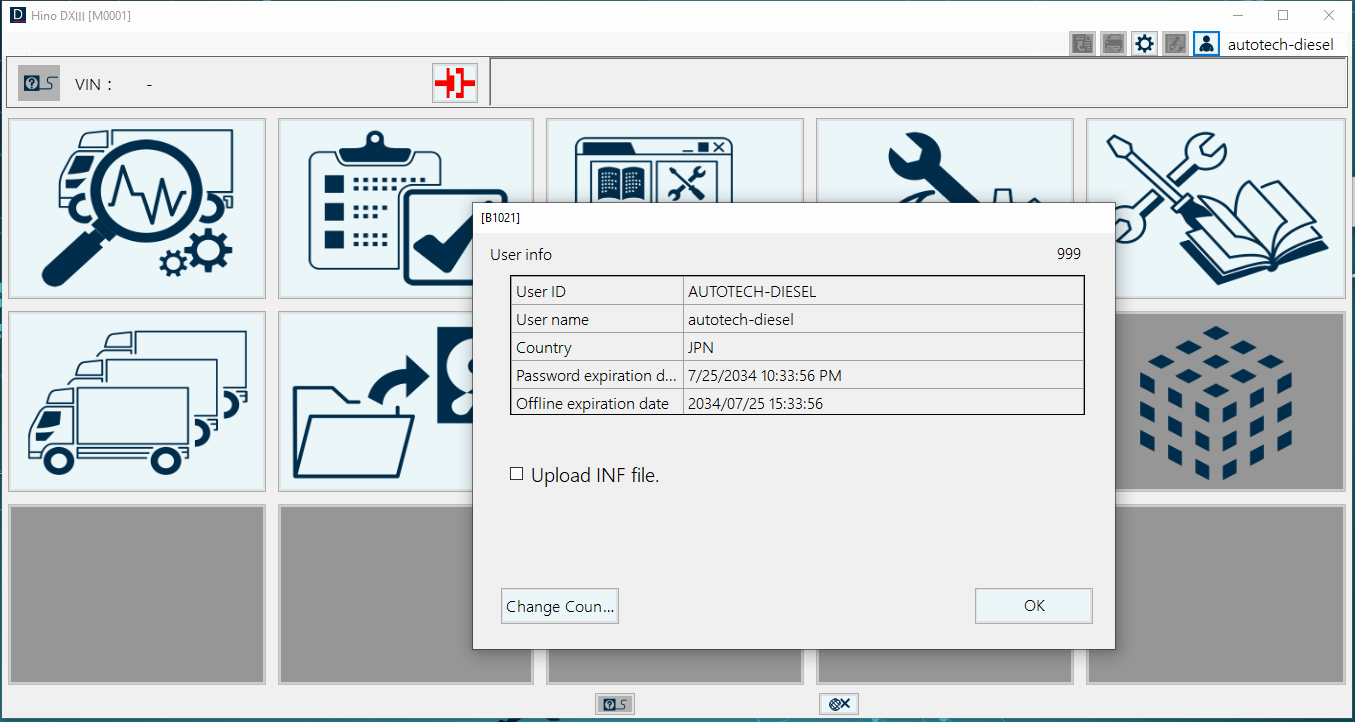Open settings via the gear icon

coord(1144,43)
